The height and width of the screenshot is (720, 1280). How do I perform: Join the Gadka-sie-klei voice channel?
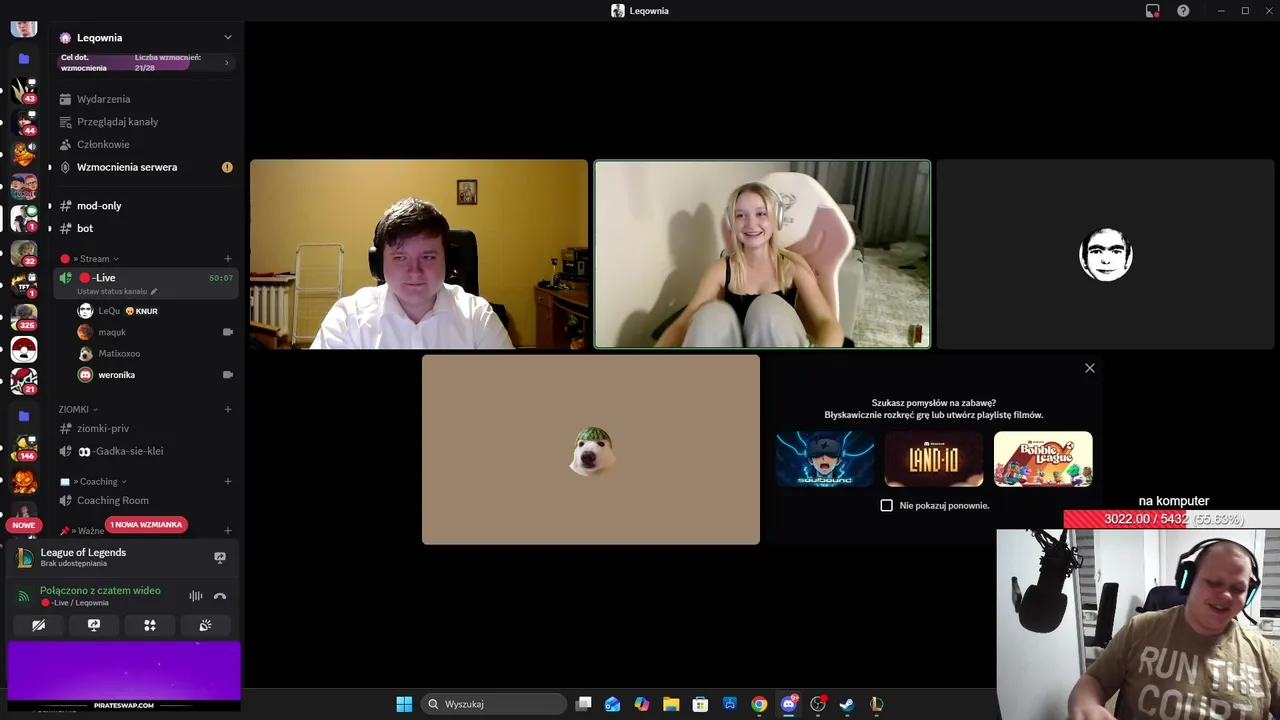pyautogui.click(x=146, y=451)
